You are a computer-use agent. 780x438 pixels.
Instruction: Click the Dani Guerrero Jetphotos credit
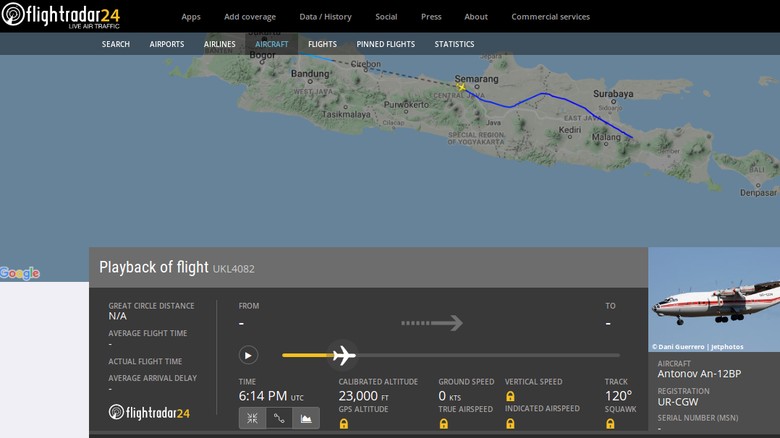697,346
